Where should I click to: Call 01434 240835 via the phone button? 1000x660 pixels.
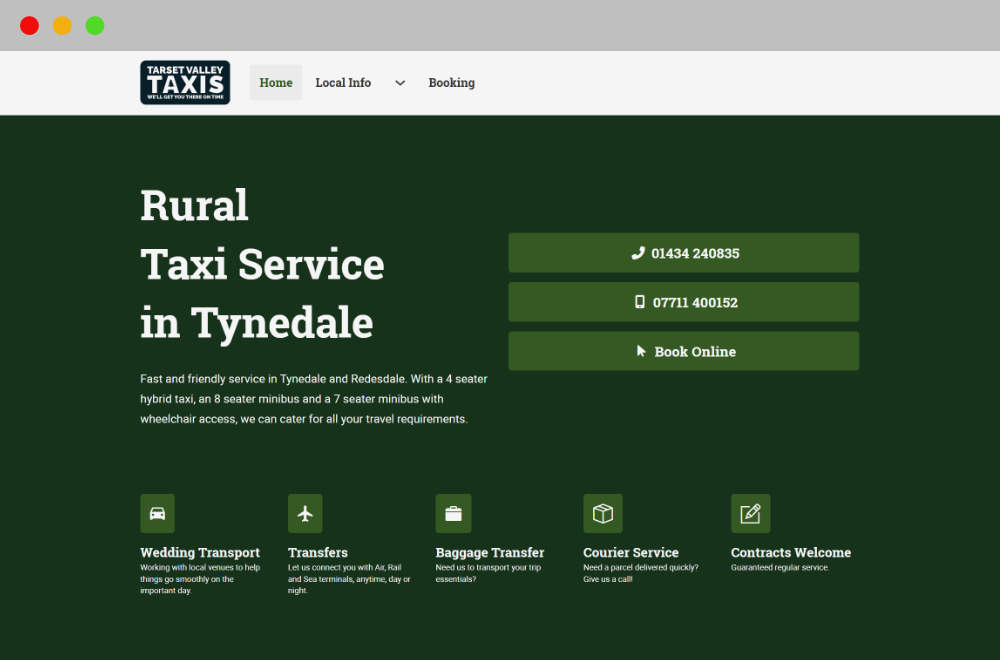click(x=683, y=253)
